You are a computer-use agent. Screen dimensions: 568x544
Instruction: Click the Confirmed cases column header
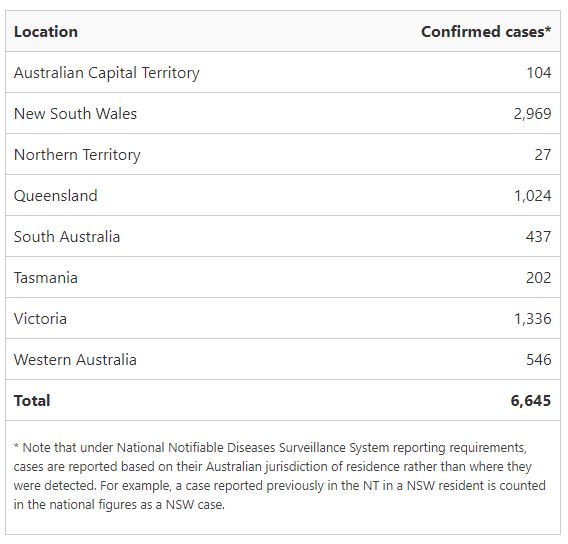coord(486,32)
